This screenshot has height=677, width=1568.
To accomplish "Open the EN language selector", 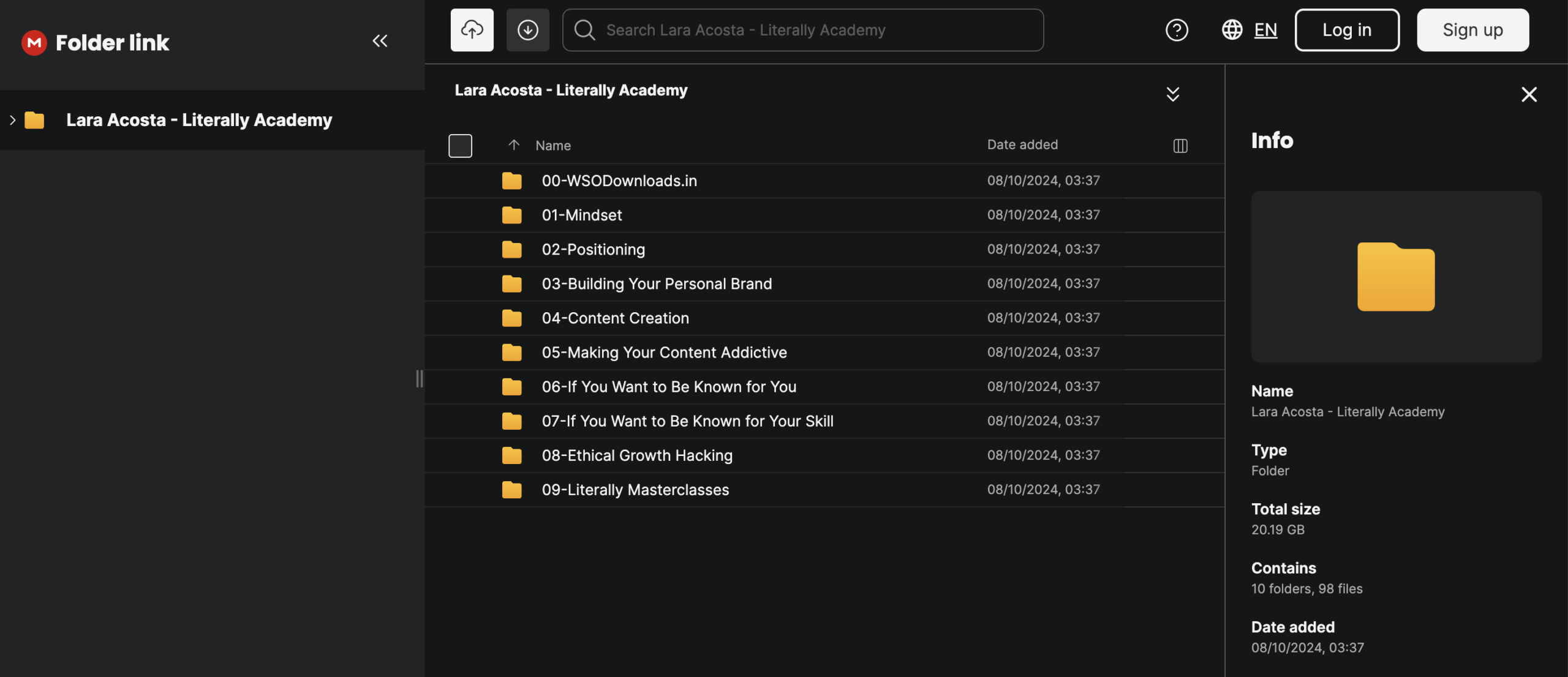I will coord(1265,30).
